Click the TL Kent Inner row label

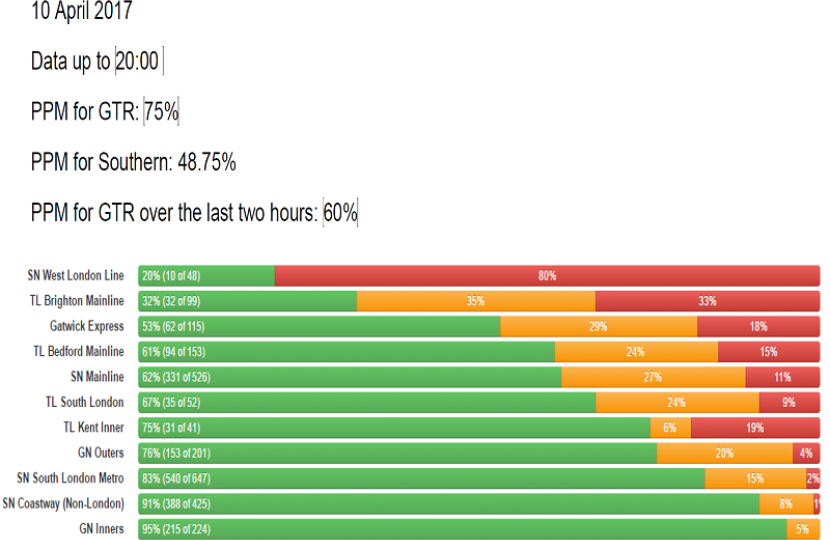click(93, 427)
